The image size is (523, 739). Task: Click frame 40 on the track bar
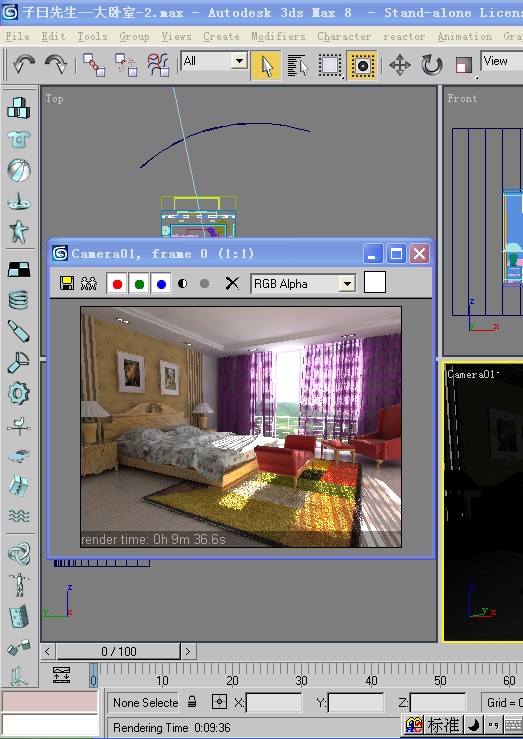(x=371, y=680)
